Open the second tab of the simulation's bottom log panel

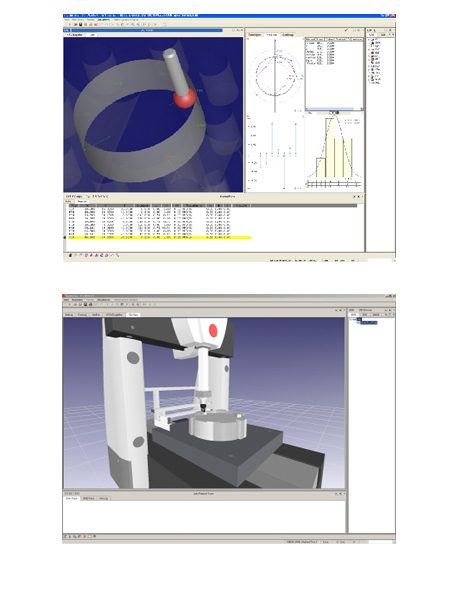(x=88, y=498)
